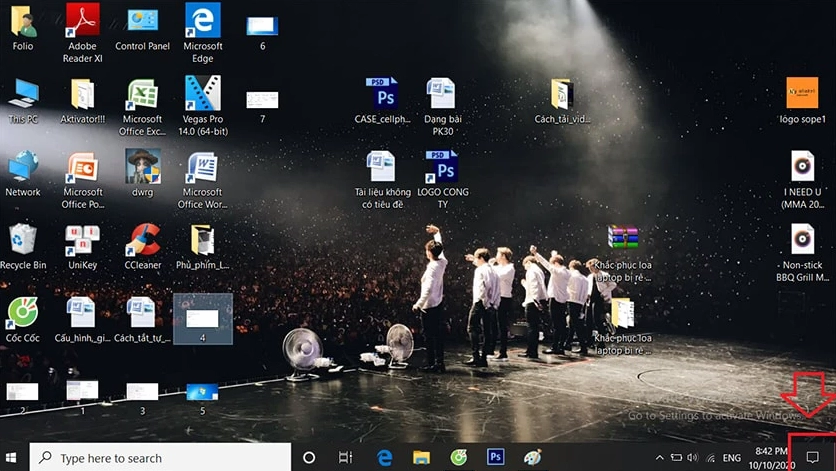This screenshot has height=471, width=836.
Task: Open Cốc Cốc from the taskbar
Action: point(459,457)
